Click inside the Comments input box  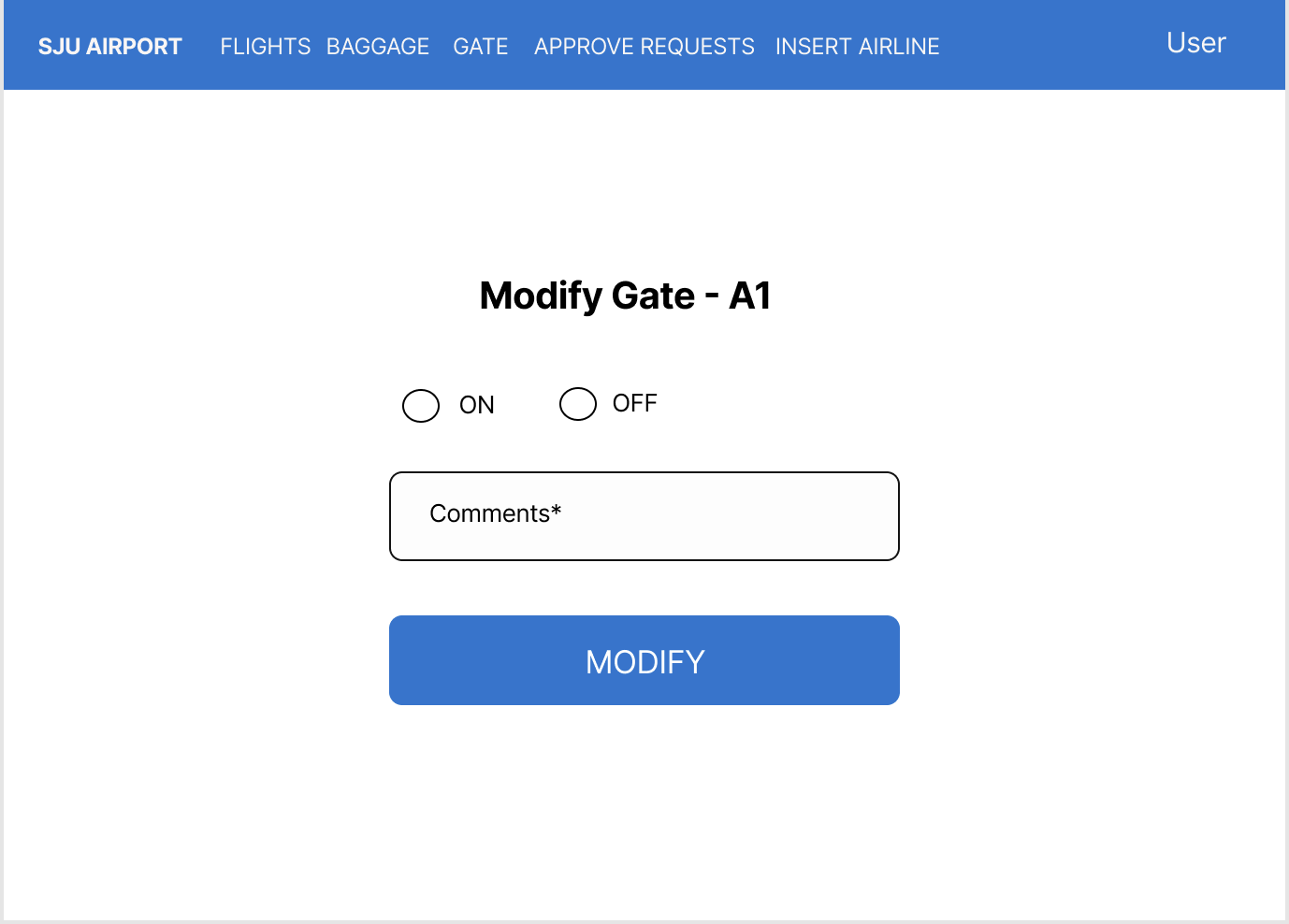(644, 515)
